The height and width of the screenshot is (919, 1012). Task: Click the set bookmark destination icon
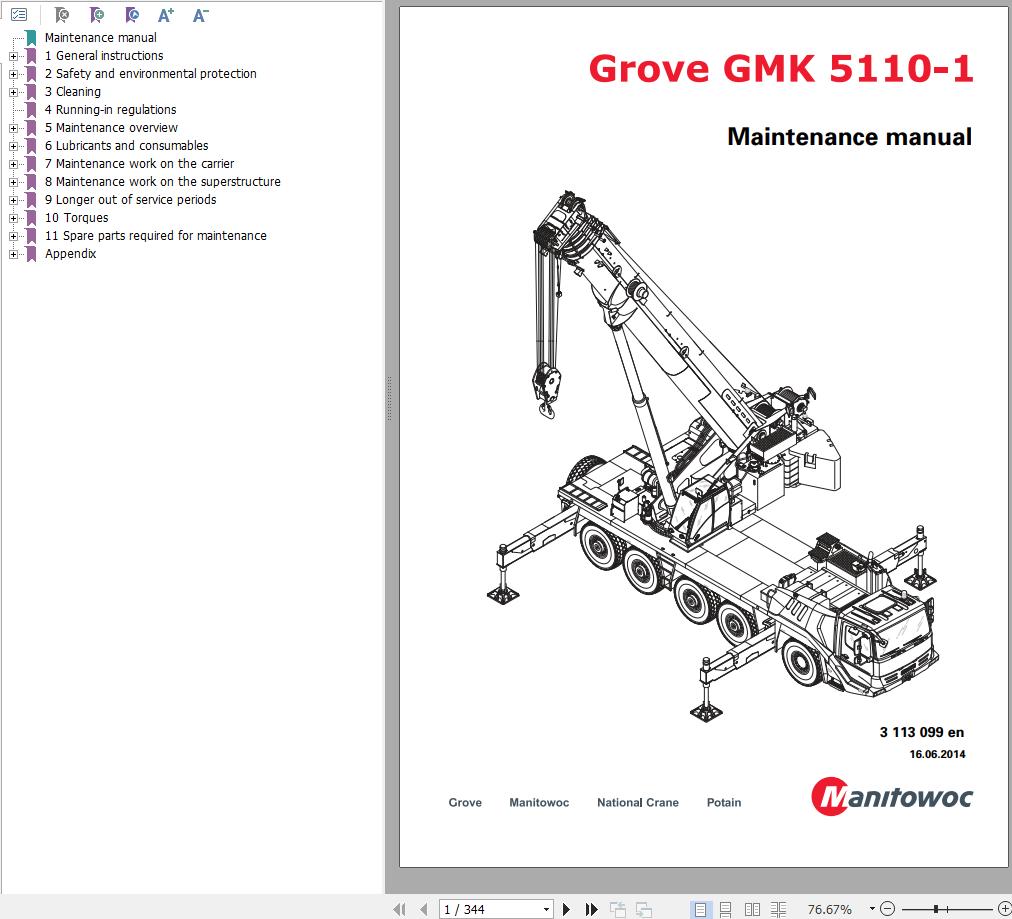[x=132, y=14]
